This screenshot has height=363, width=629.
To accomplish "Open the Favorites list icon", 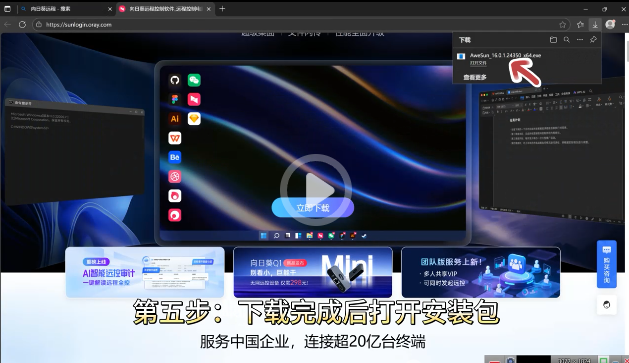I will pyautogui.click(x=580, y=24).
